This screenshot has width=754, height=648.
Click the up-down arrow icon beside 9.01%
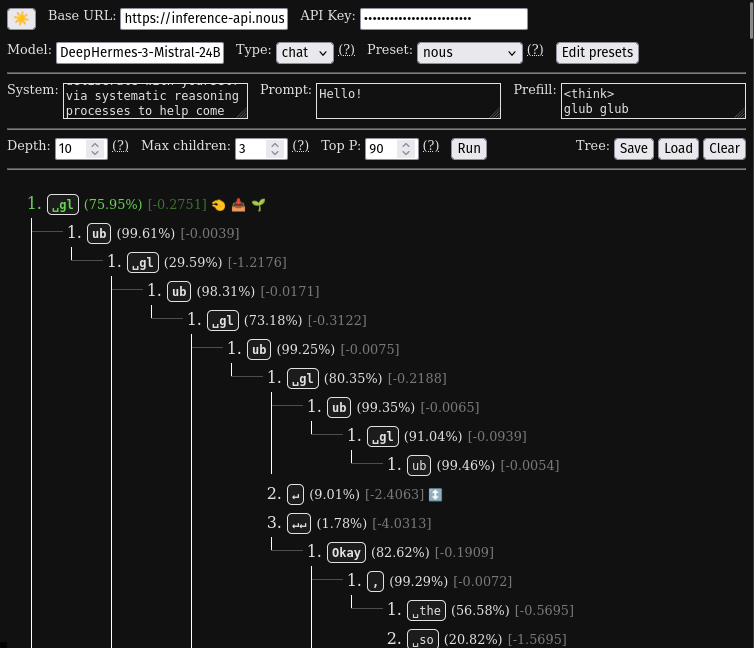click(x=435, y=495)
